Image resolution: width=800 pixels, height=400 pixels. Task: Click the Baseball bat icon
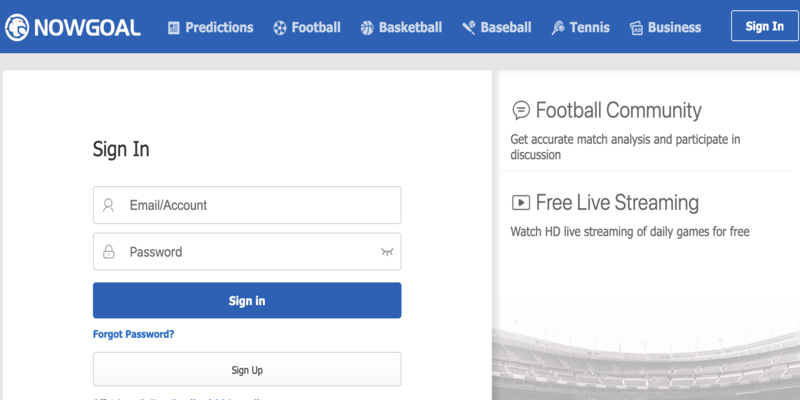point(468,28)
